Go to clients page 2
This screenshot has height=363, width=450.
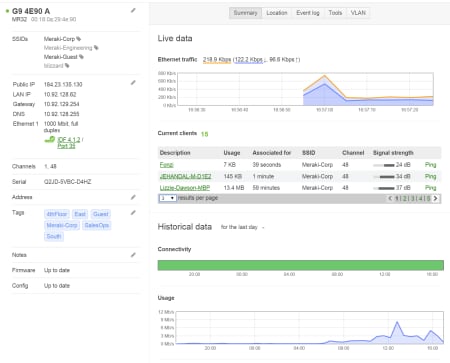coord(405,198)
